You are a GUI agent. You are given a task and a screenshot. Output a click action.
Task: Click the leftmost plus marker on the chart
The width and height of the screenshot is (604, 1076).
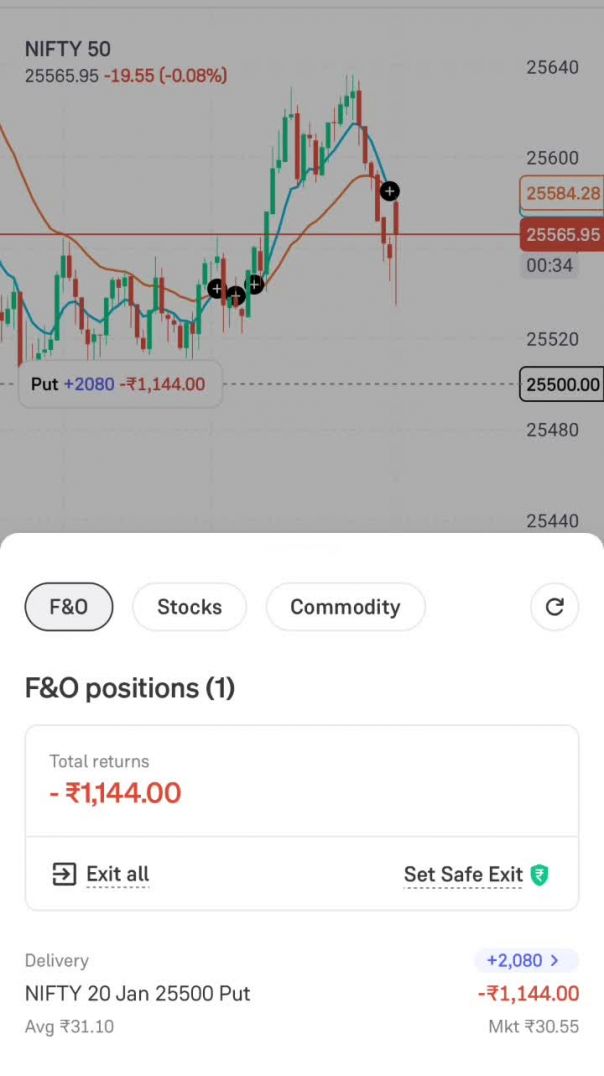pos(216,289)
